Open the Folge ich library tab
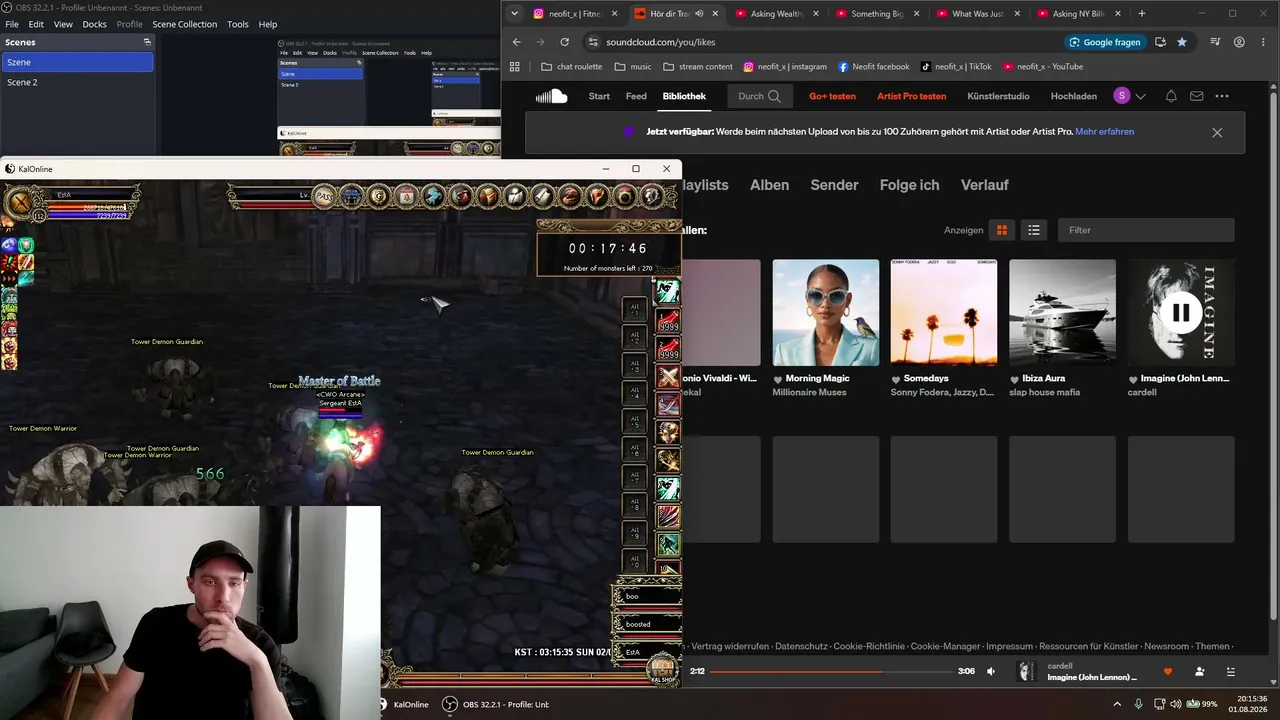 click(x=909, y=185)
